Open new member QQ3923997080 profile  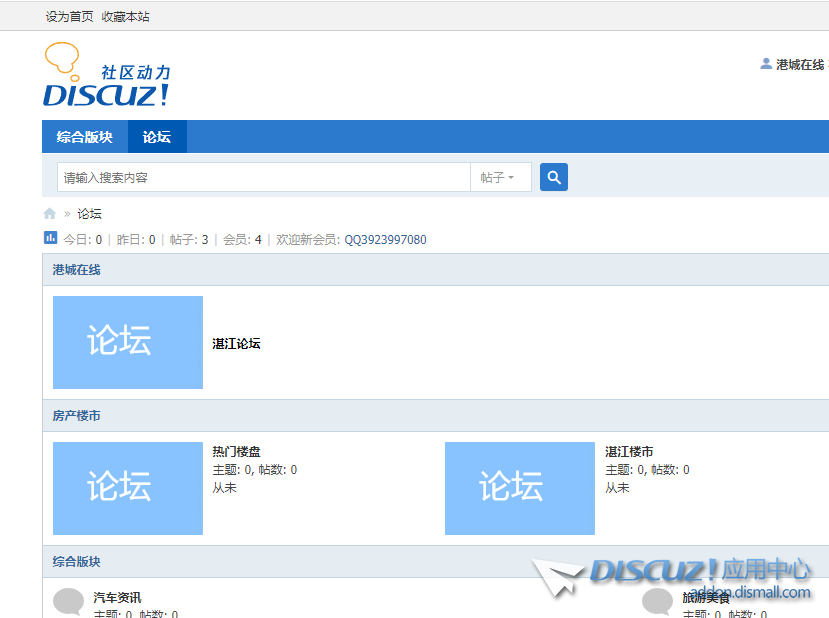385,240
